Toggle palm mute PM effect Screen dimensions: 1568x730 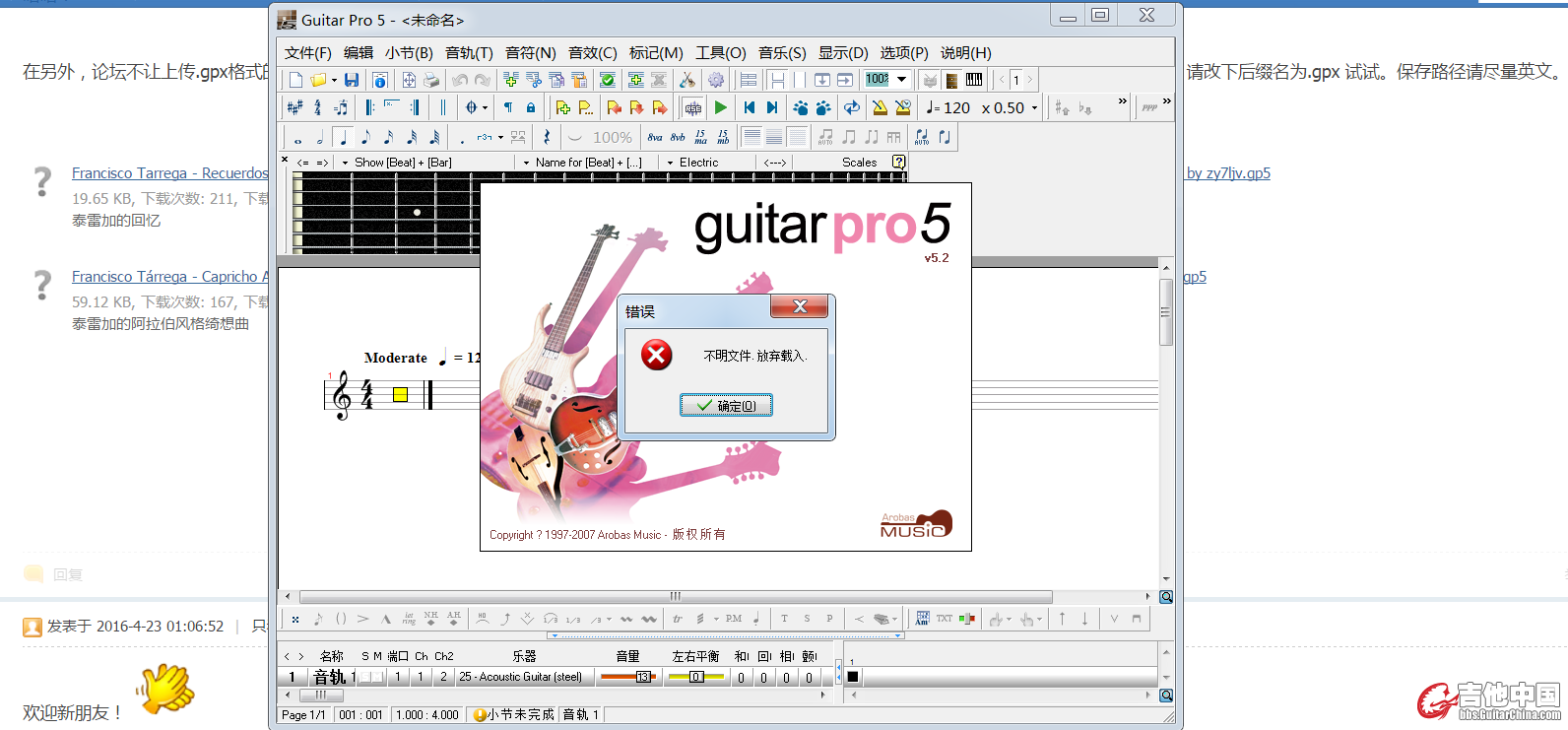pyautogui.click(x=734, y=619)
